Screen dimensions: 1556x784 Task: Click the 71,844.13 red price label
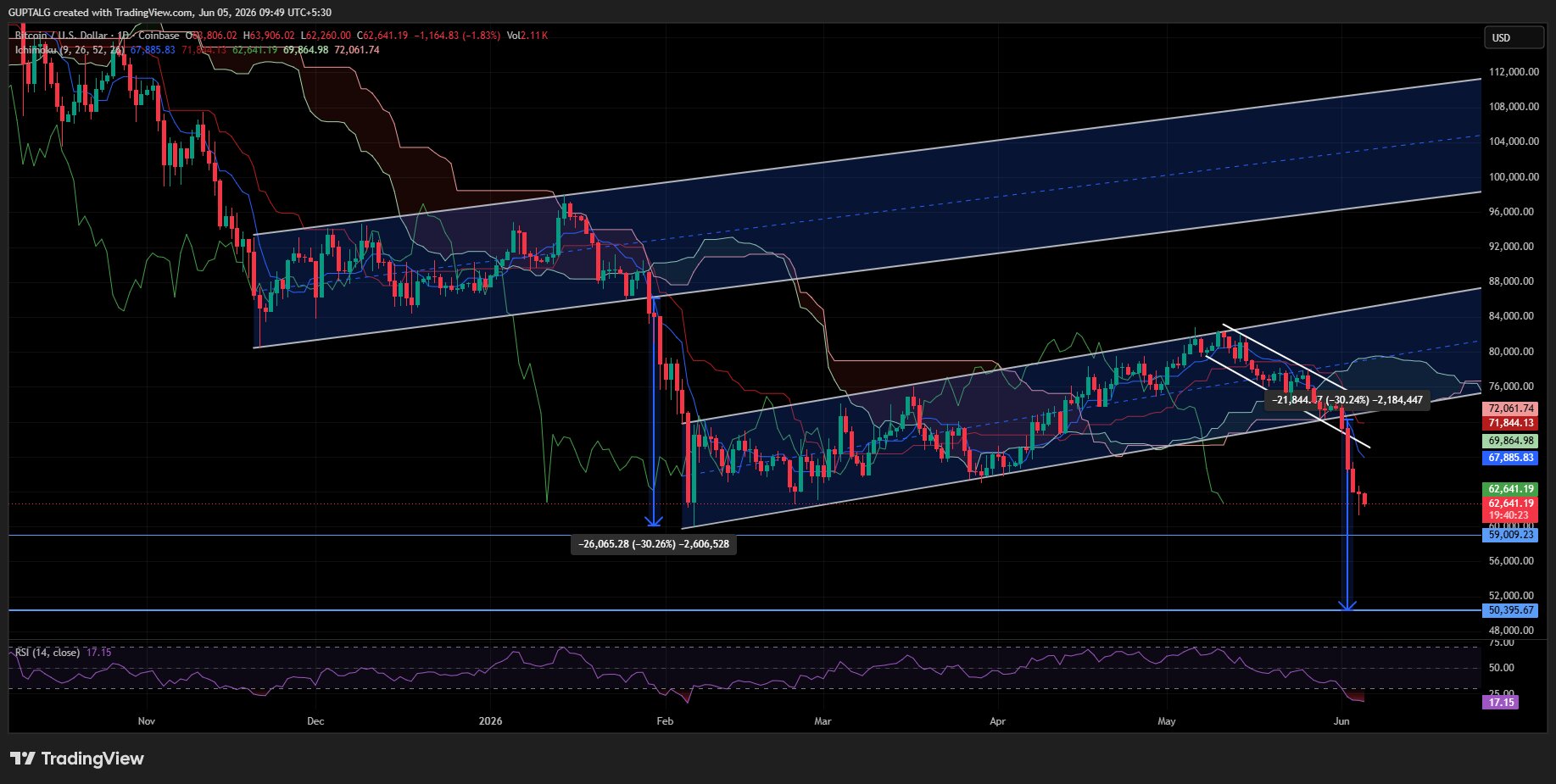pyautogui.click(x=1510, y=423)
